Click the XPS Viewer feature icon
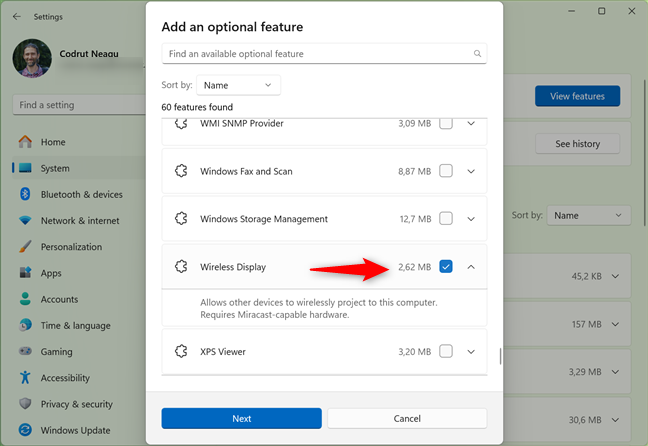648x446 pixels. [181, 351]
